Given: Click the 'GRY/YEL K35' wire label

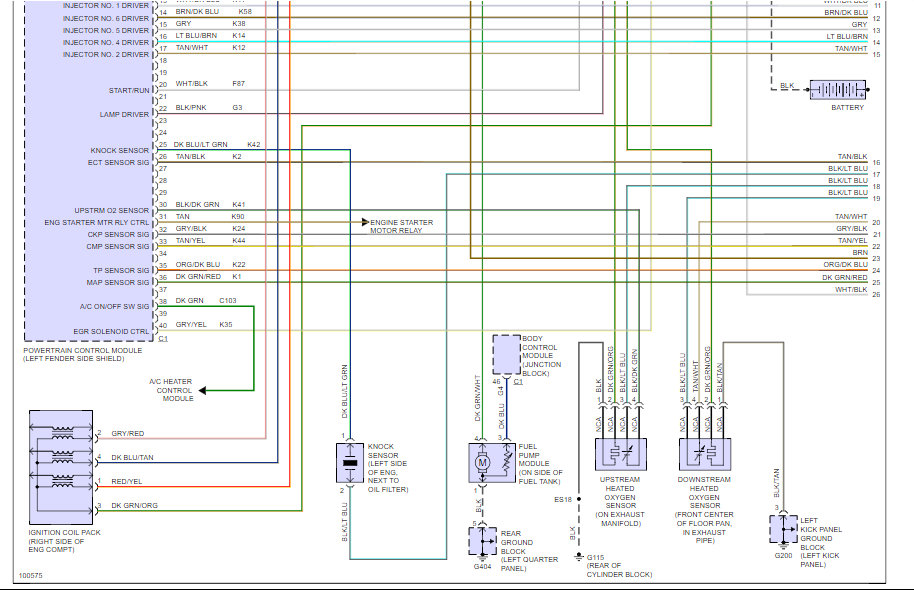Looking at the screenshot, I should [x=204, y=325].
